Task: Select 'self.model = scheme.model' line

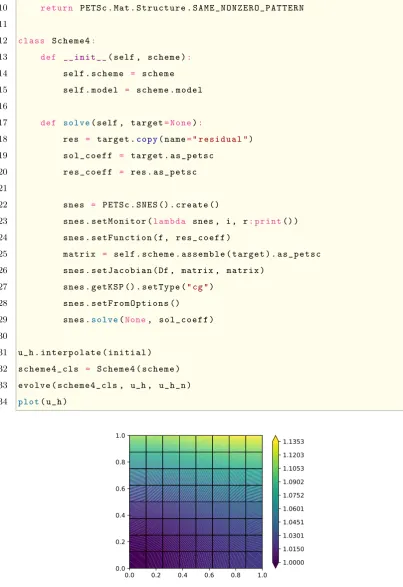Action: 133,90
